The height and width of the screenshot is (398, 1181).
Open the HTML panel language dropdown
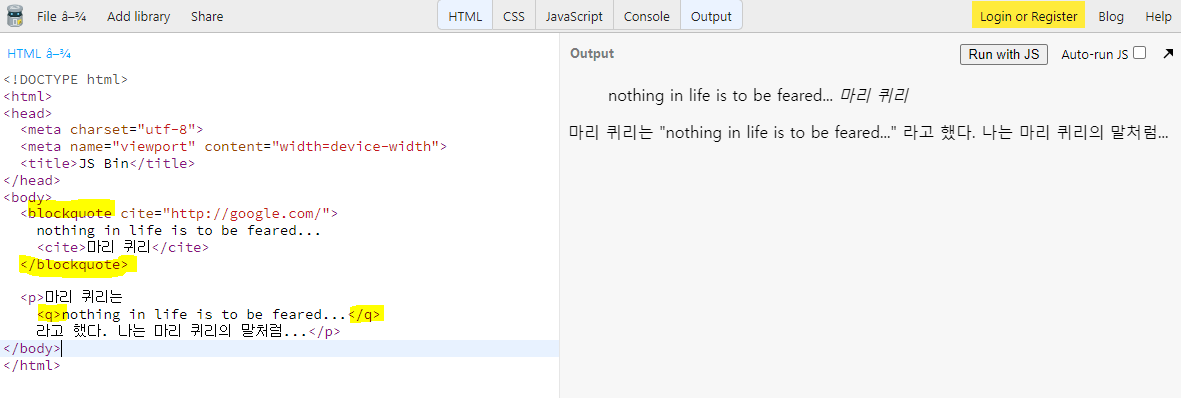(x=39, y=54)
